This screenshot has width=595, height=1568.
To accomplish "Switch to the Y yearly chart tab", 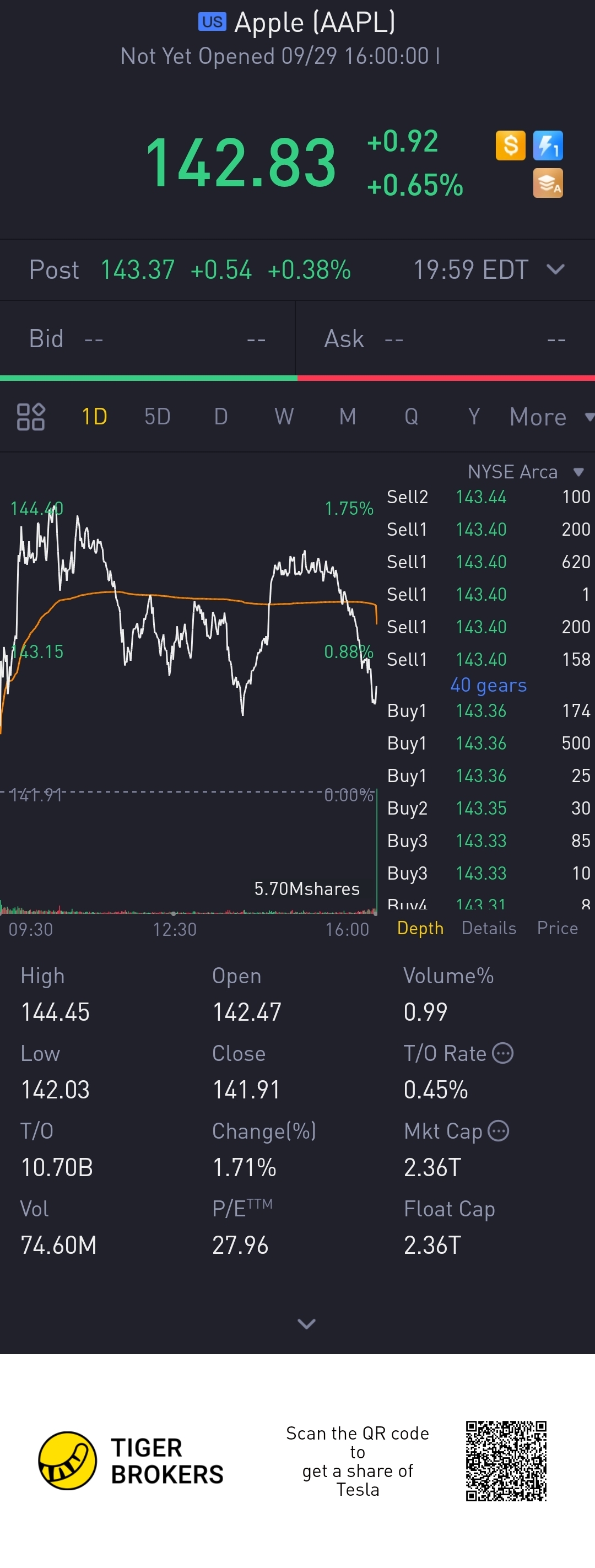I will pyautogui.click(x=474, y=417).
